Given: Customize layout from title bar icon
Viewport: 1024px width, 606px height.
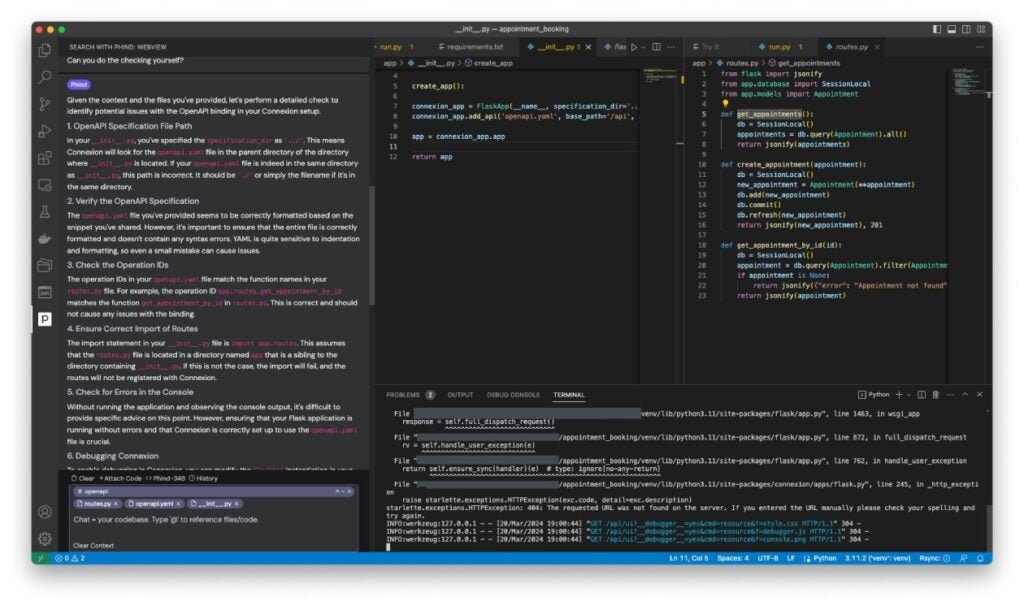Looking at the screenshot, I should coord(981,29).
